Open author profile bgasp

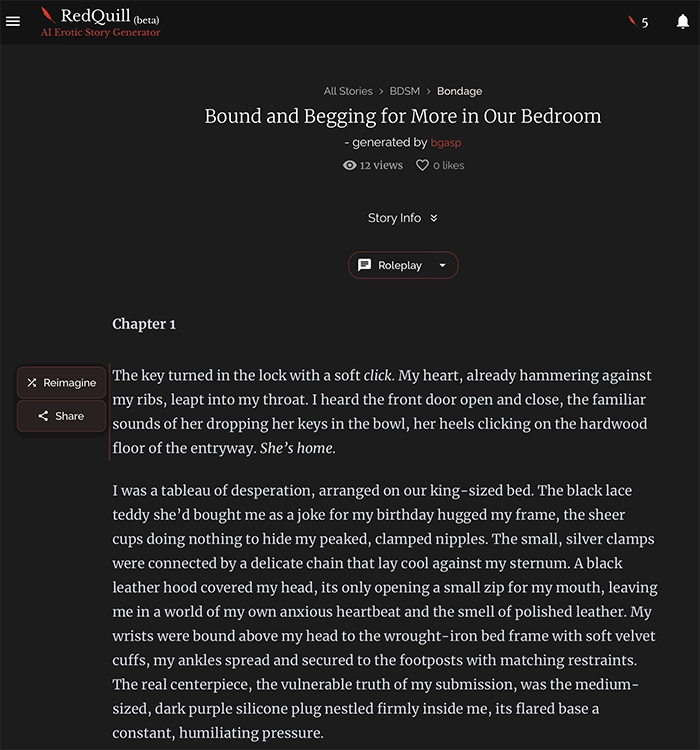(446, 143)
